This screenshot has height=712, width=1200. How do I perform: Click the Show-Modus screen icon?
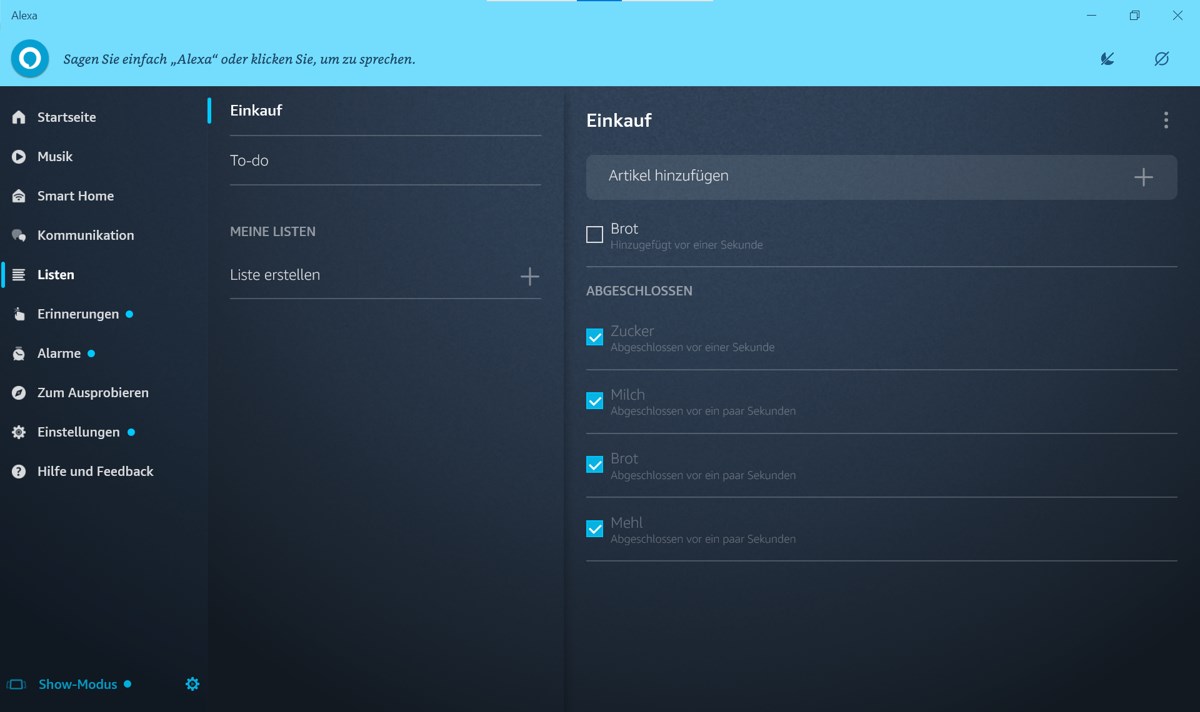click(x=16, y=685)
